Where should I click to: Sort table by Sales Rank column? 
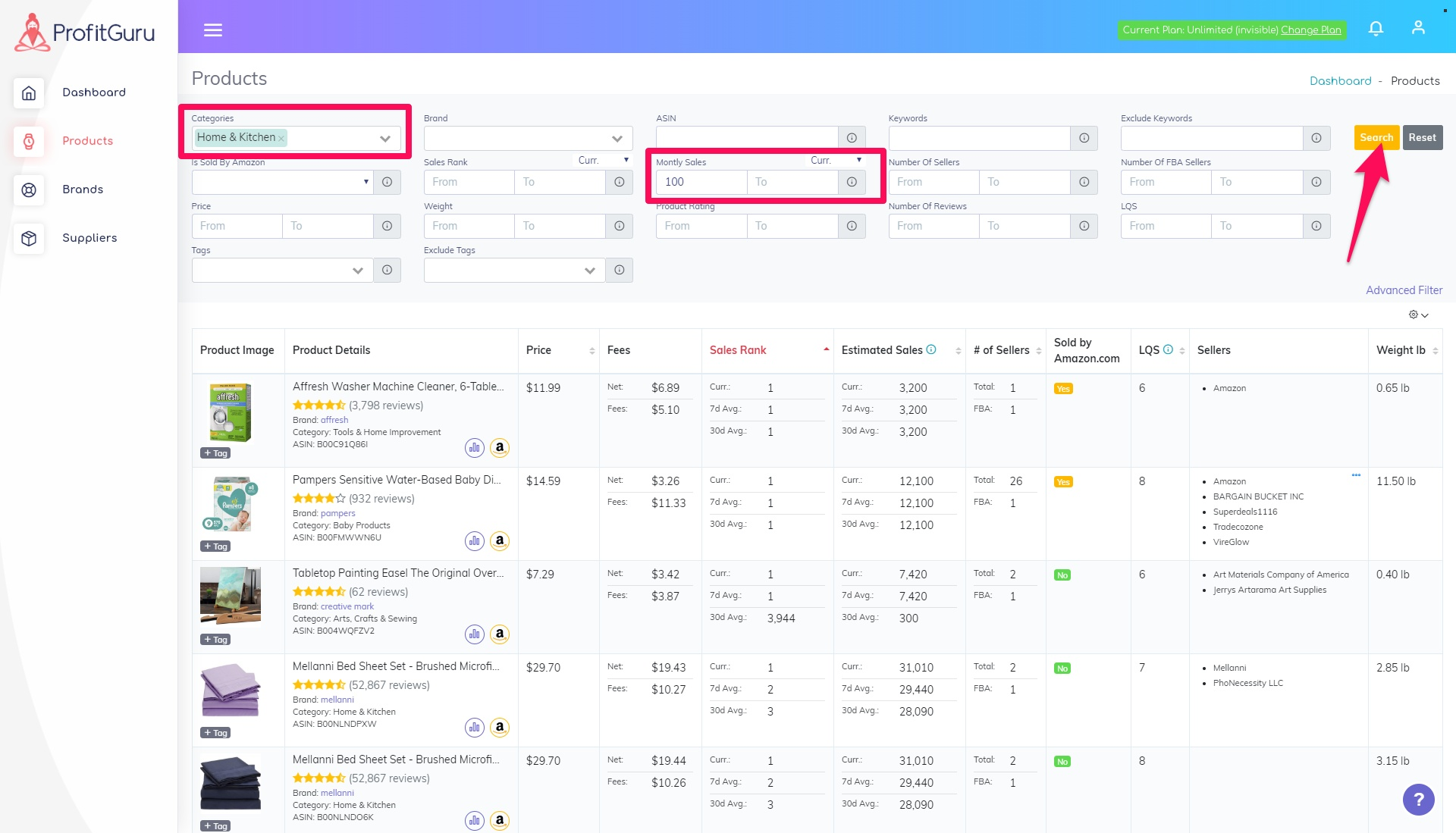click(x=826, y=349)
